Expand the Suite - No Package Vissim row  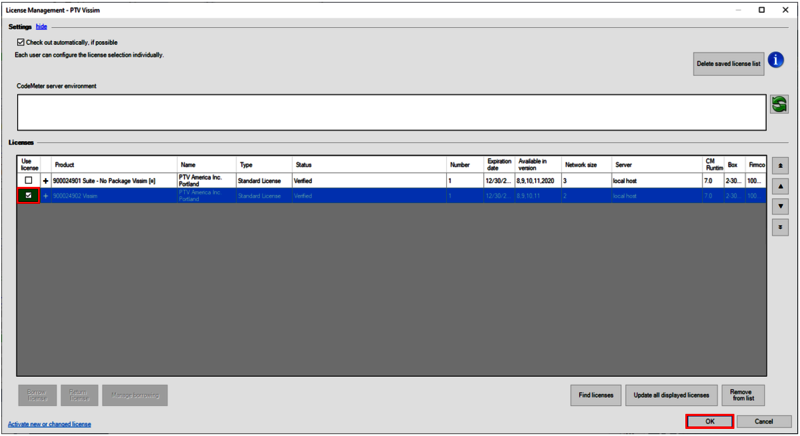click(x=45, y=181)
